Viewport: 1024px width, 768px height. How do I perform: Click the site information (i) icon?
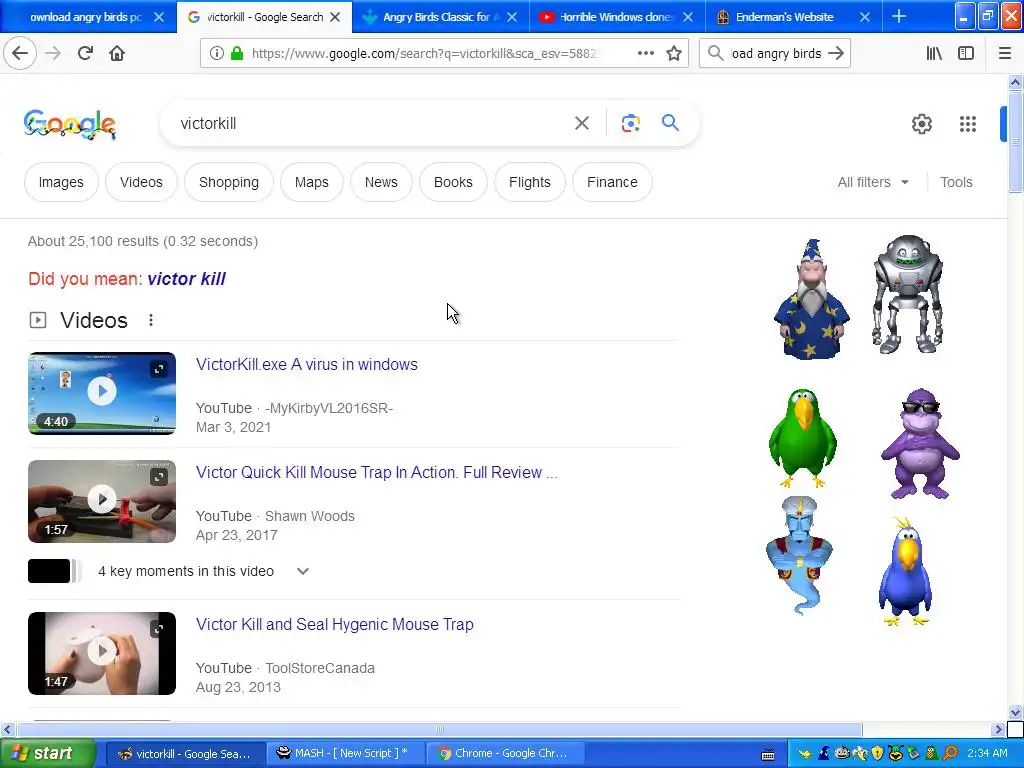coord(217,54)
